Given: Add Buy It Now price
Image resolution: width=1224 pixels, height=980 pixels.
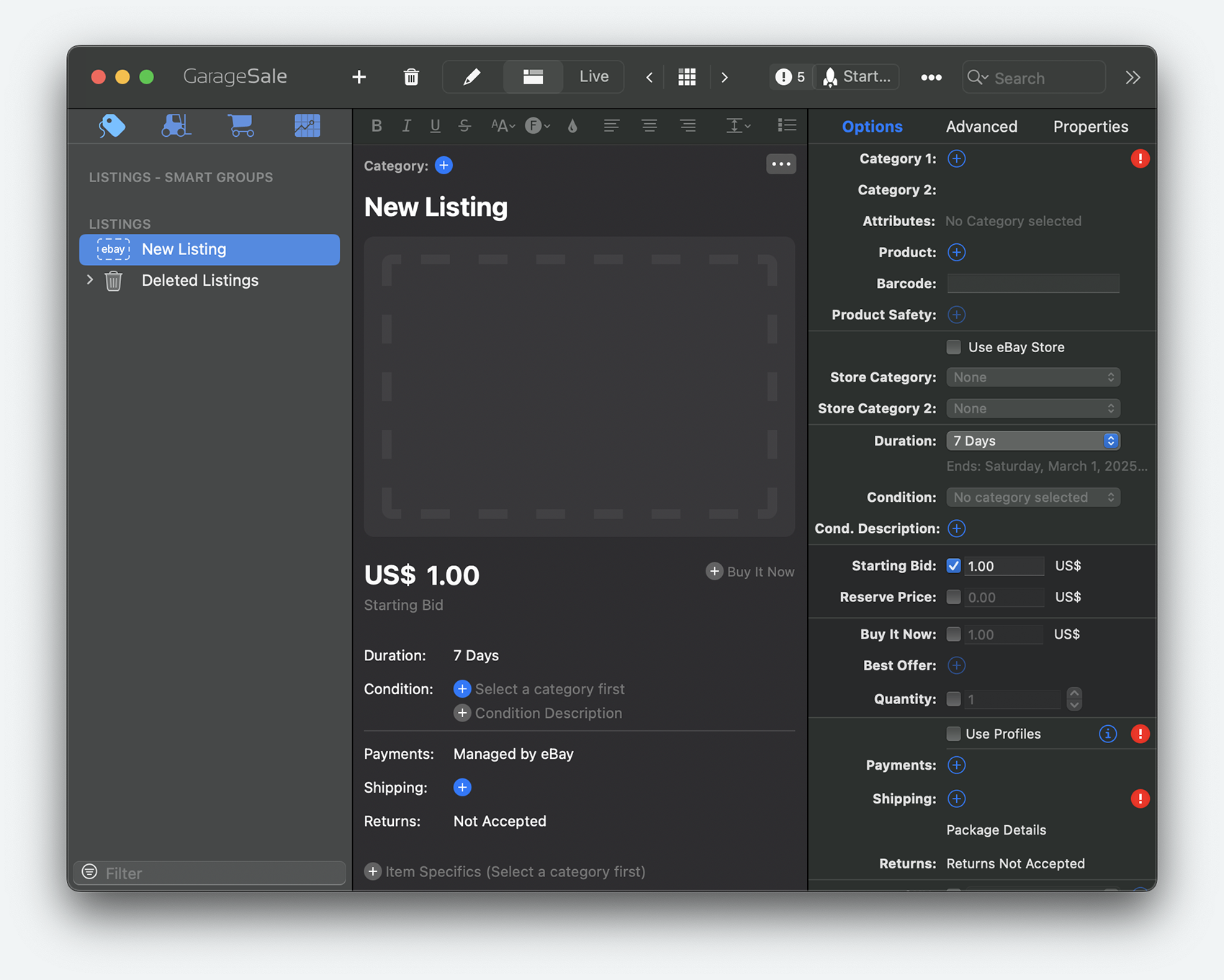Looking at the screenshot, I should 750,572.
